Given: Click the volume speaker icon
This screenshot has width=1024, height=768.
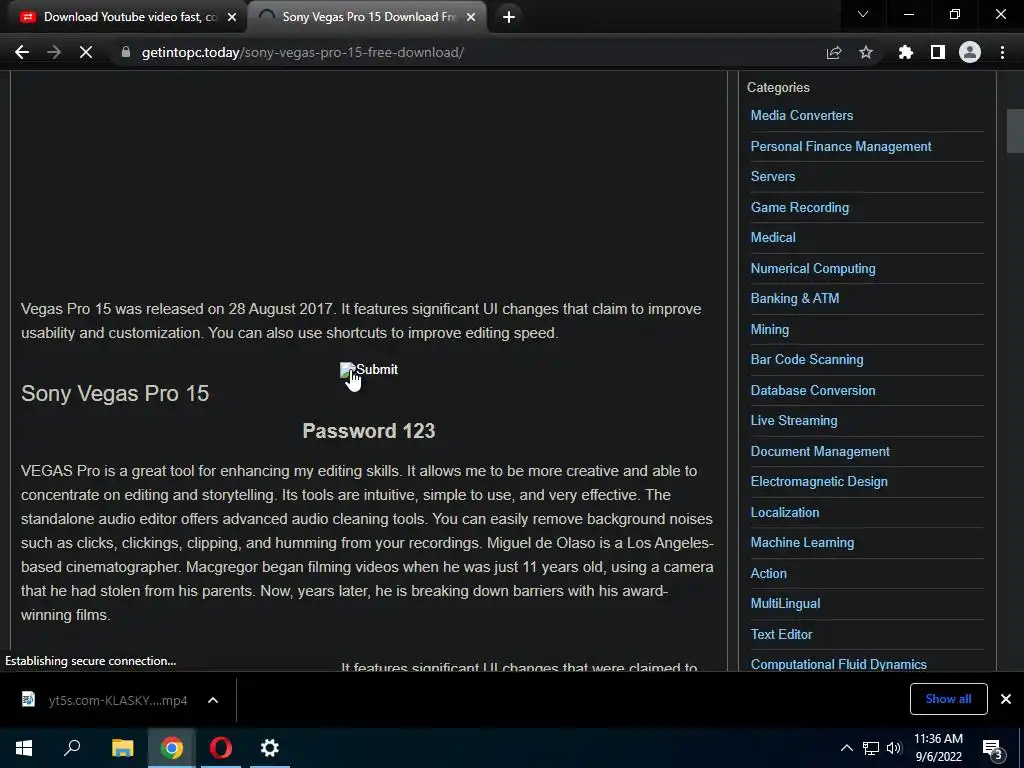Looking at the screenshot, I should click(894, 748).
